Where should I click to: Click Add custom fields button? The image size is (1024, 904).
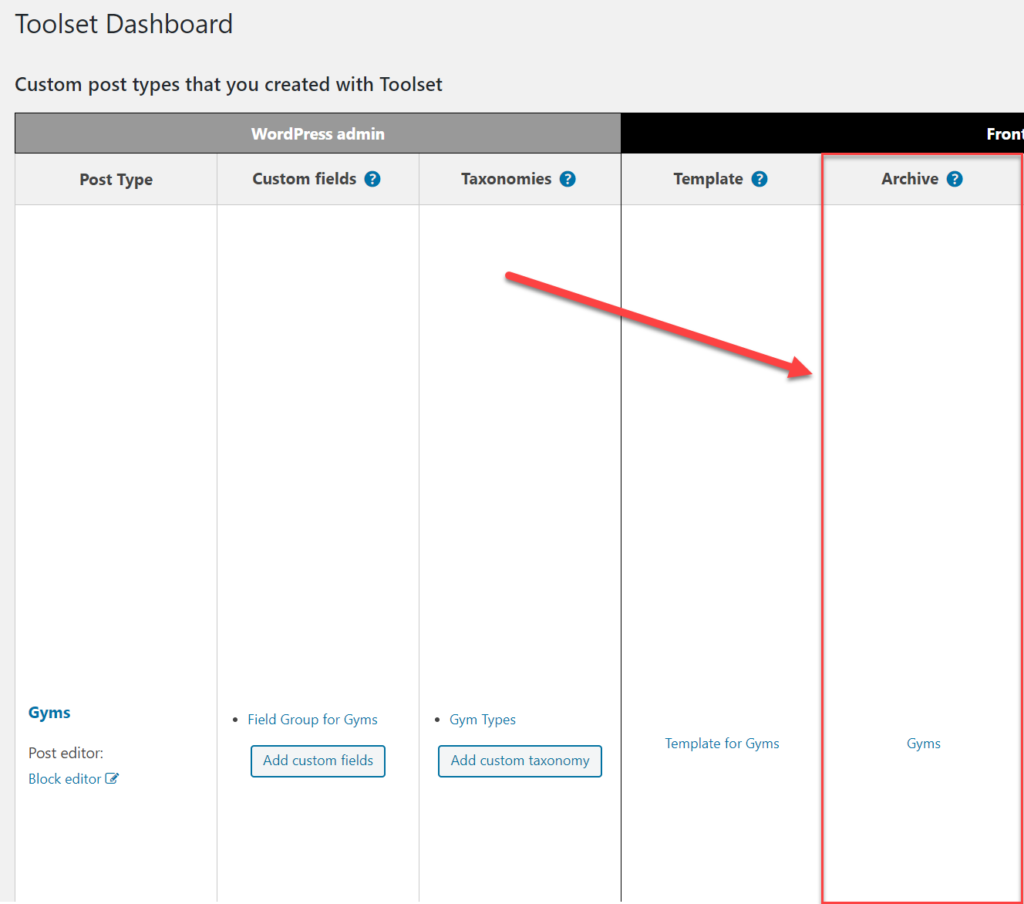pos(318,761)
